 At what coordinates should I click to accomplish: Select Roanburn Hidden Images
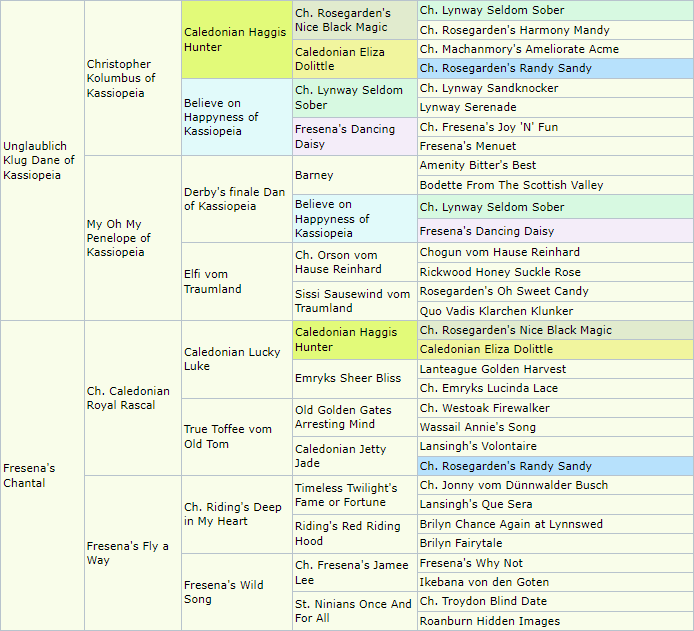pos(489,621)
